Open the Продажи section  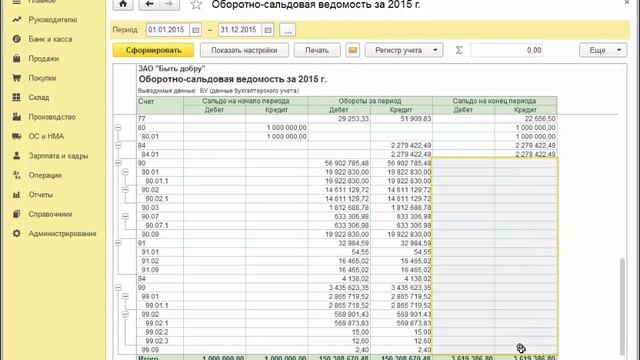tap(44, 59)
